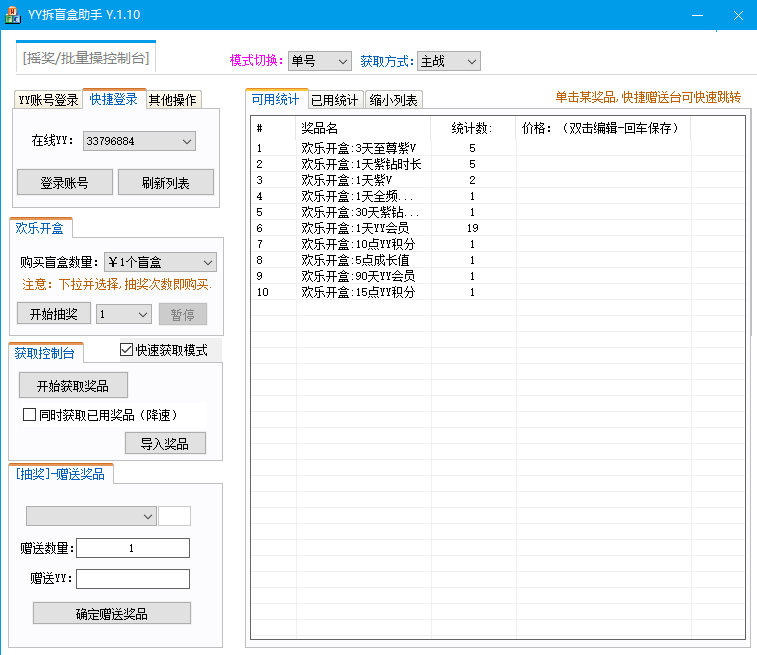
Task: Tick 同时获取已用奖品（降速） checkbox
Action: [29, 415]
